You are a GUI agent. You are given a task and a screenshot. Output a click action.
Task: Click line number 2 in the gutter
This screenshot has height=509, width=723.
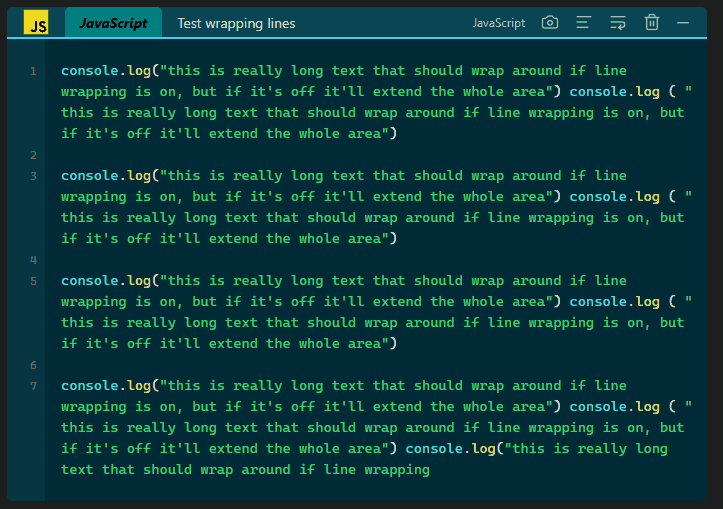pyautogui.click(x=33, y=155)
